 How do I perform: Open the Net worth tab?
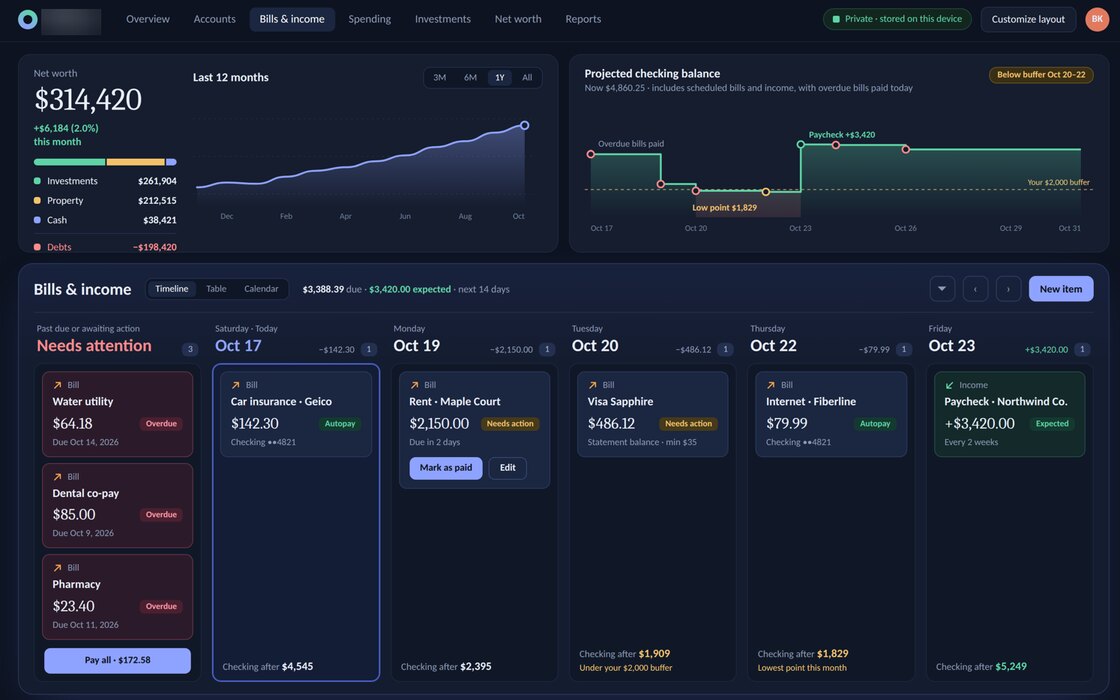[x=518, y=19]
